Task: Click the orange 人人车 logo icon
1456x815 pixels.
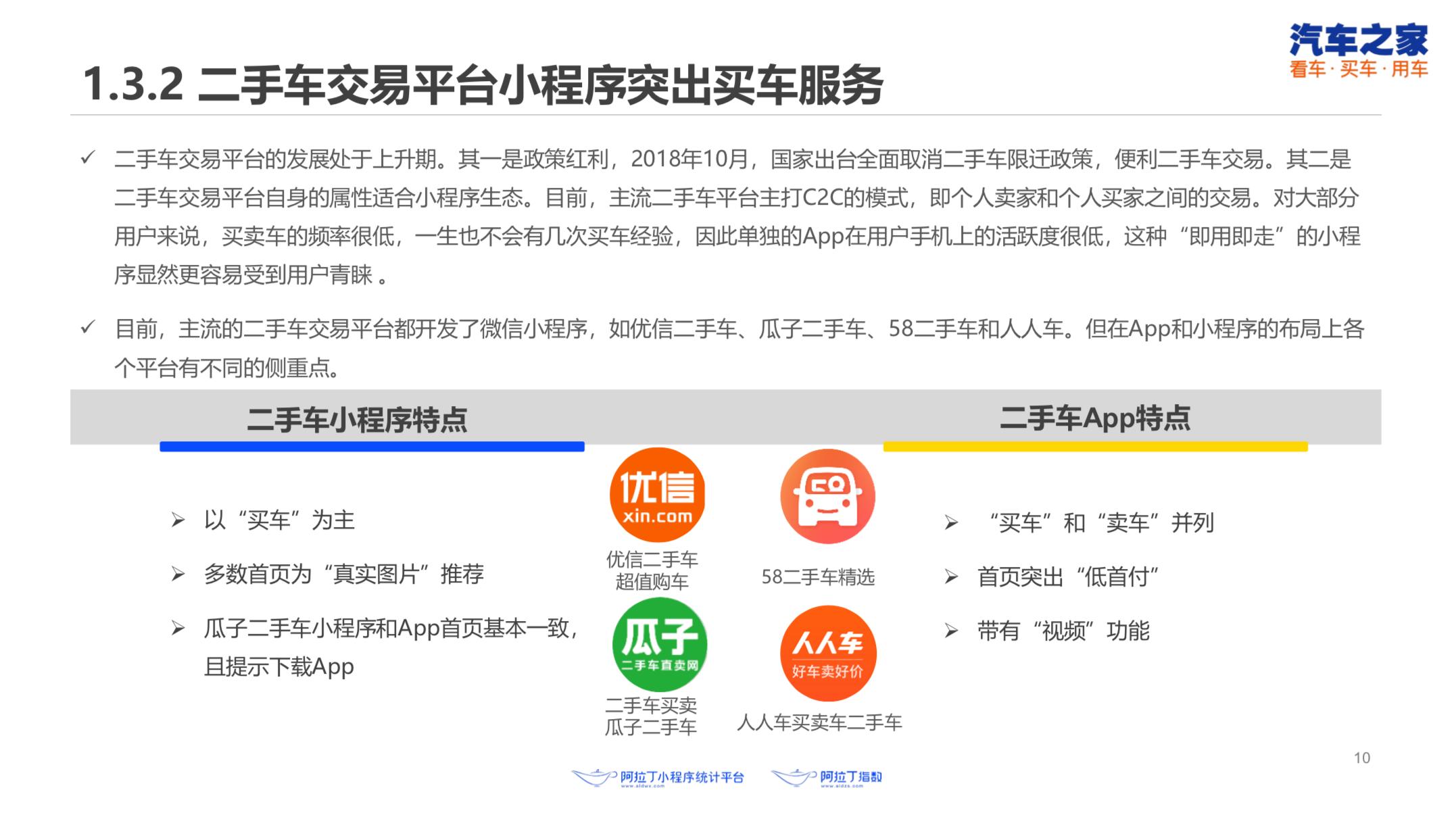Action: click(827, 653)
